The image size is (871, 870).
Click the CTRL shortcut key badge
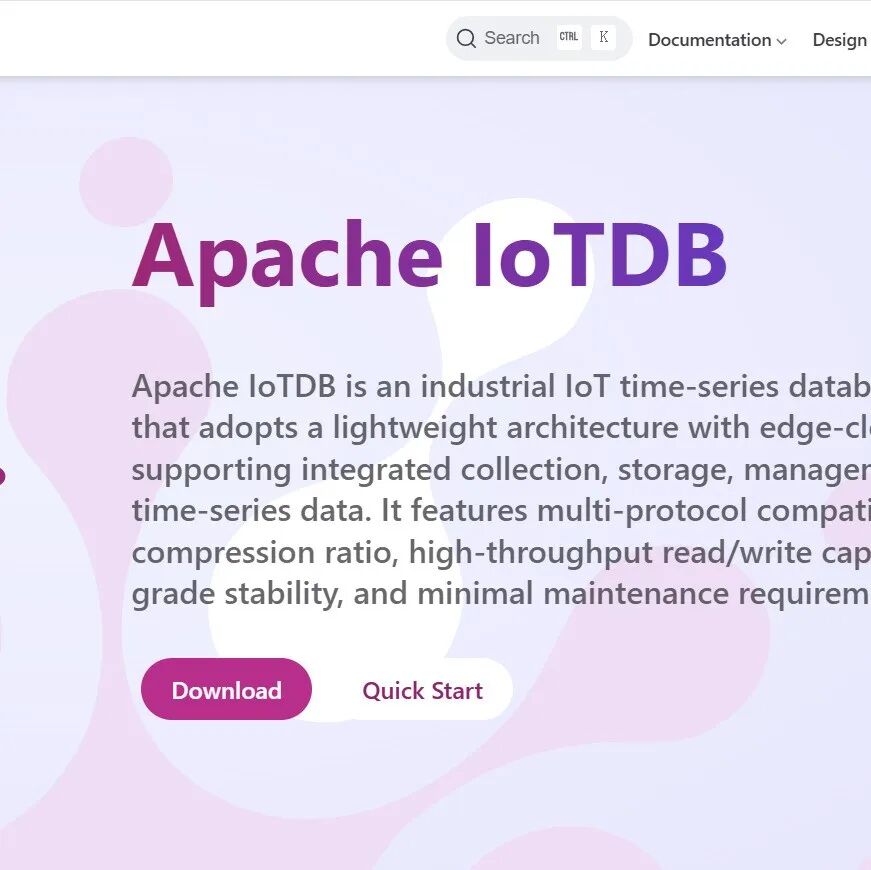tap(568, 37)
